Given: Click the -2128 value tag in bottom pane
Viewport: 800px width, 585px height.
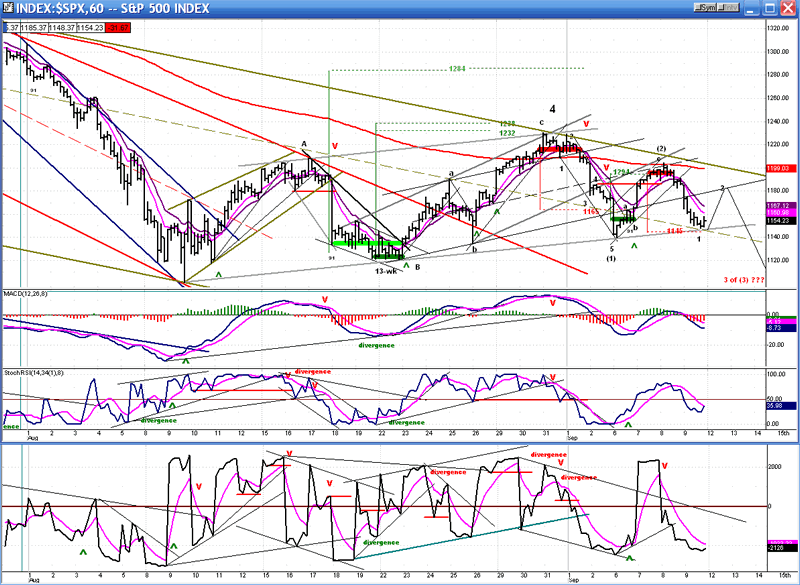Looking at the screenshot, I should tap(781, 548).
